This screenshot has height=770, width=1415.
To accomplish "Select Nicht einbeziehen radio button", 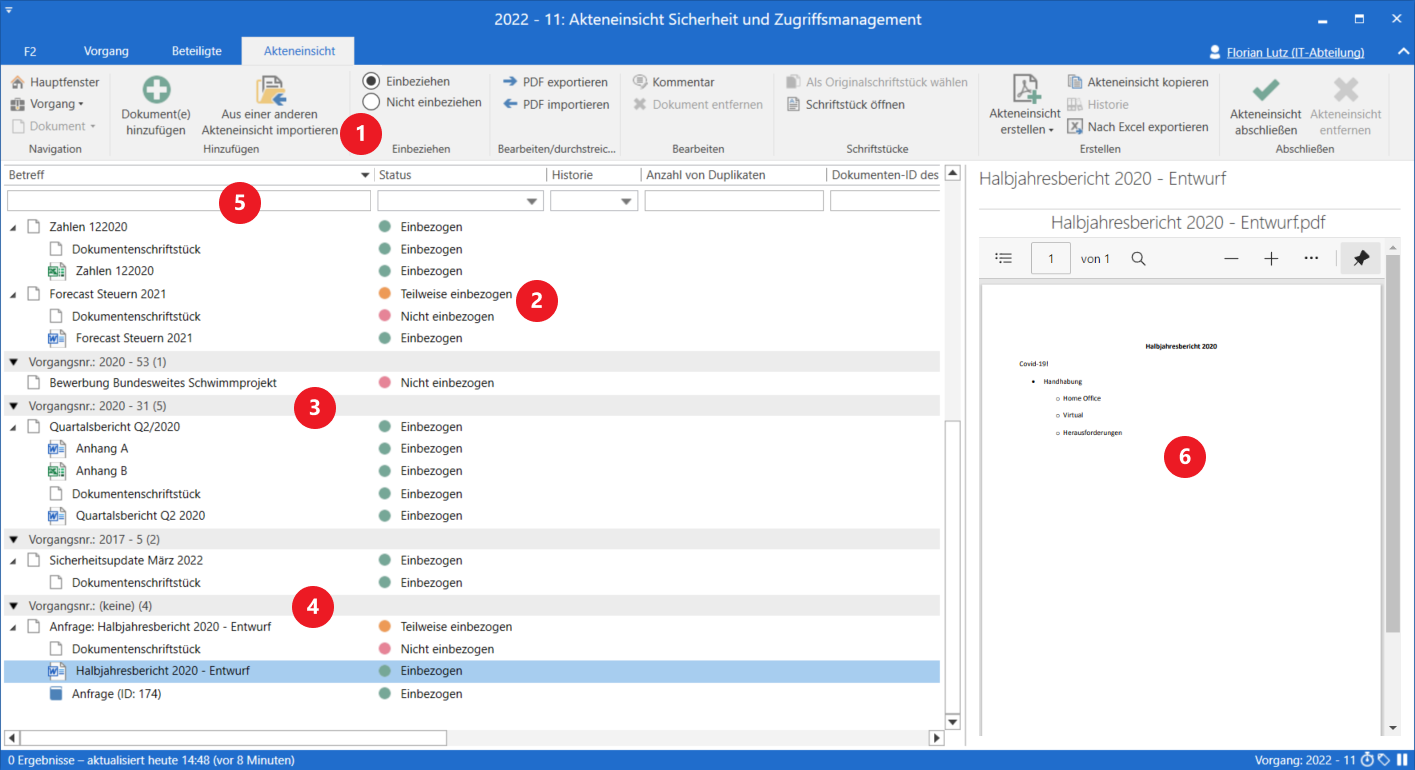I will [x=371, y=101].
